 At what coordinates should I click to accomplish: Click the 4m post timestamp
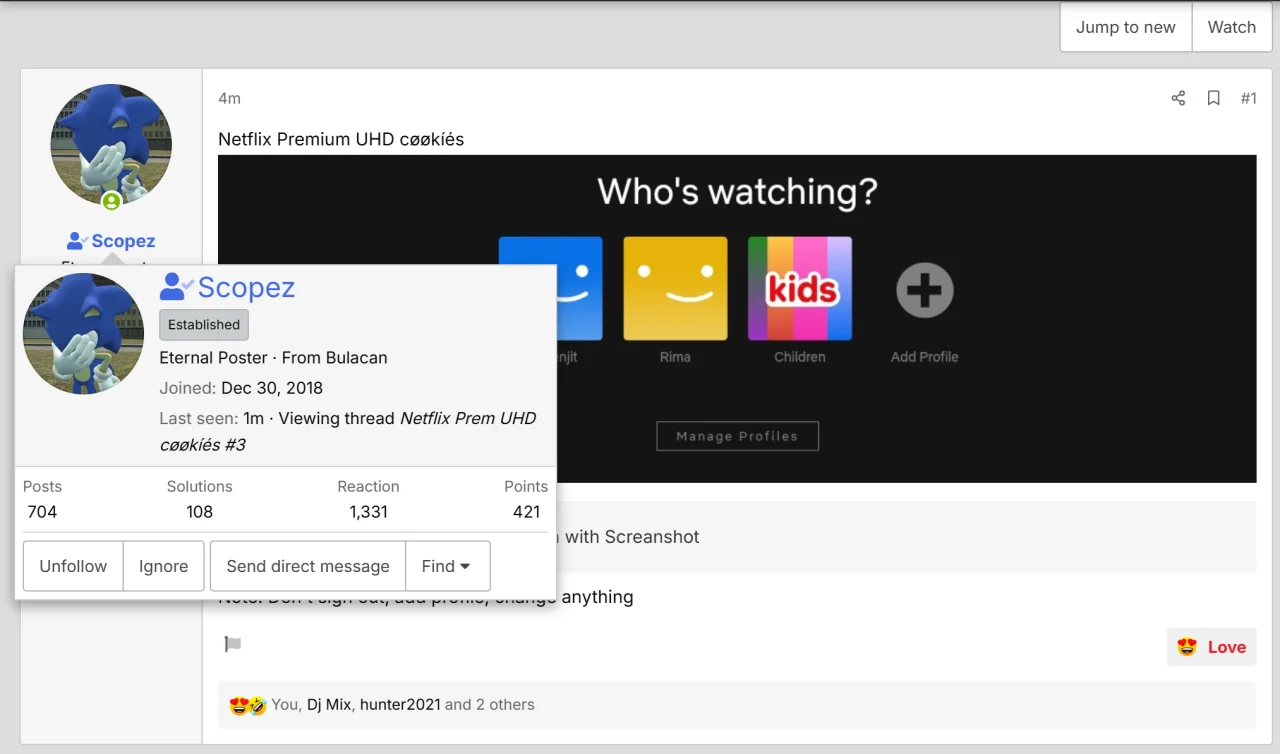(x=229, y=98)
